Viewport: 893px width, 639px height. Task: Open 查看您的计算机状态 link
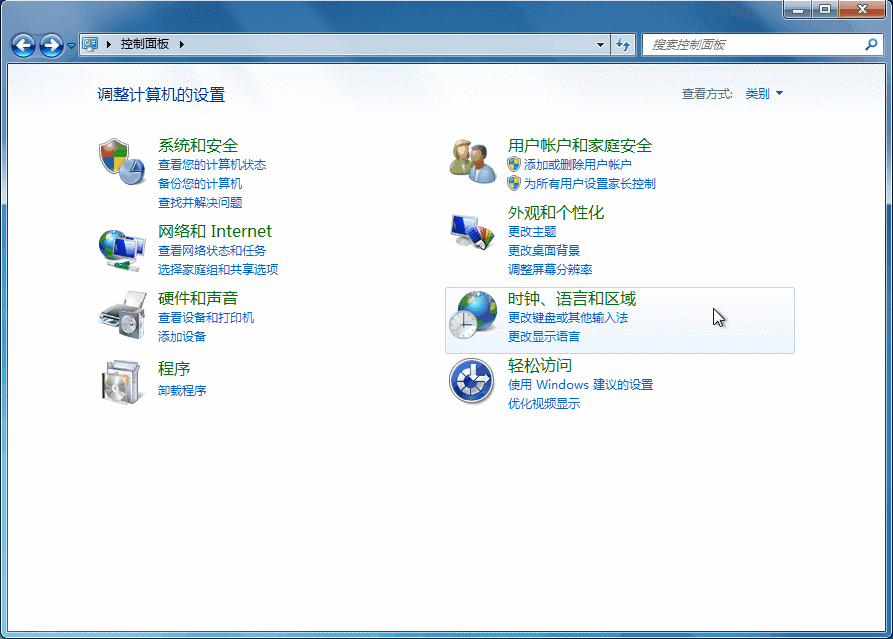click(x=212, y=165)
